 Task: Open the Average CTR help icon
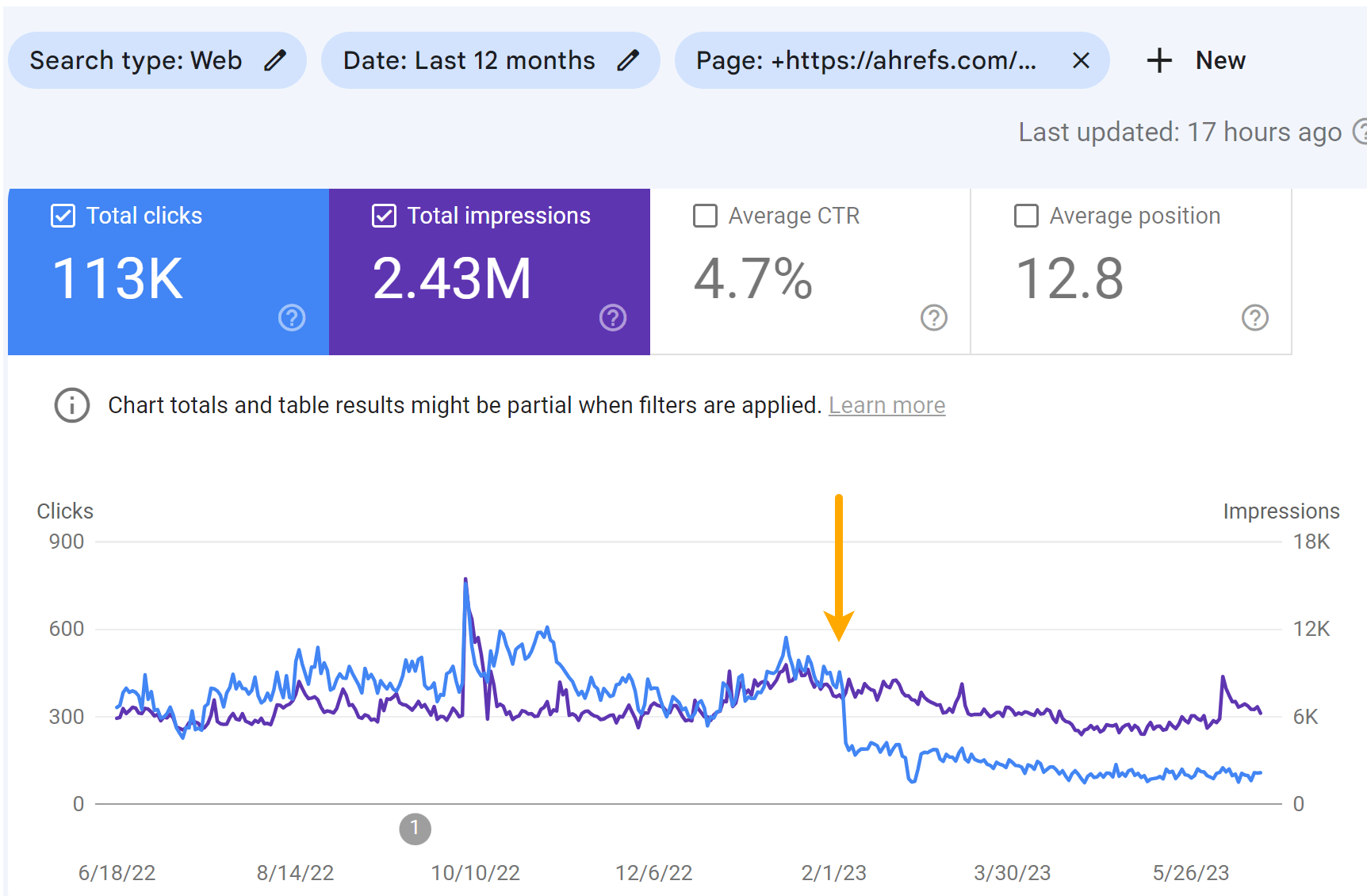coord(933,318)
